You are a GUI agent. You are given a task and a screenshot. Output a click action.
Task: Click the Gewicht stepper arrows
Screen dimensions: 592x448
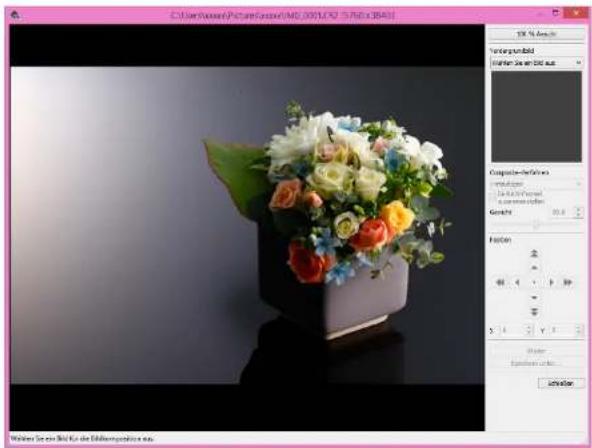tap(578, 212)
